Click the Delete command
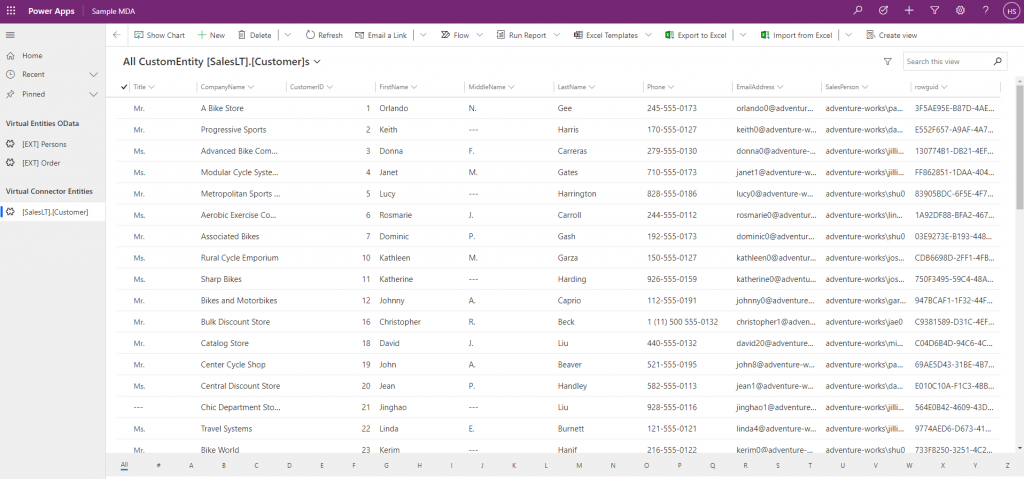Image resolution: width=1024 pixels, height=479 pixels. (254, 35)
